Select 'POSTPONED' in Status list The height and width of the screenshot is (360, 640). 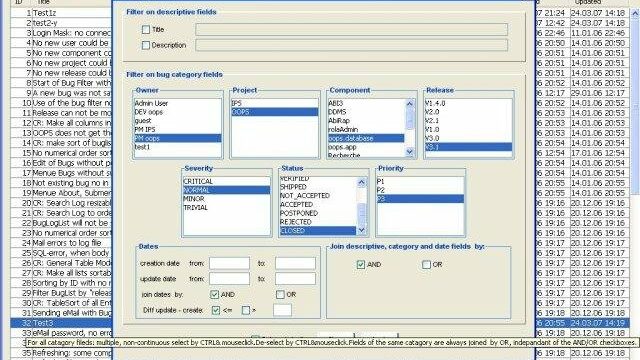tap(318, 213)
